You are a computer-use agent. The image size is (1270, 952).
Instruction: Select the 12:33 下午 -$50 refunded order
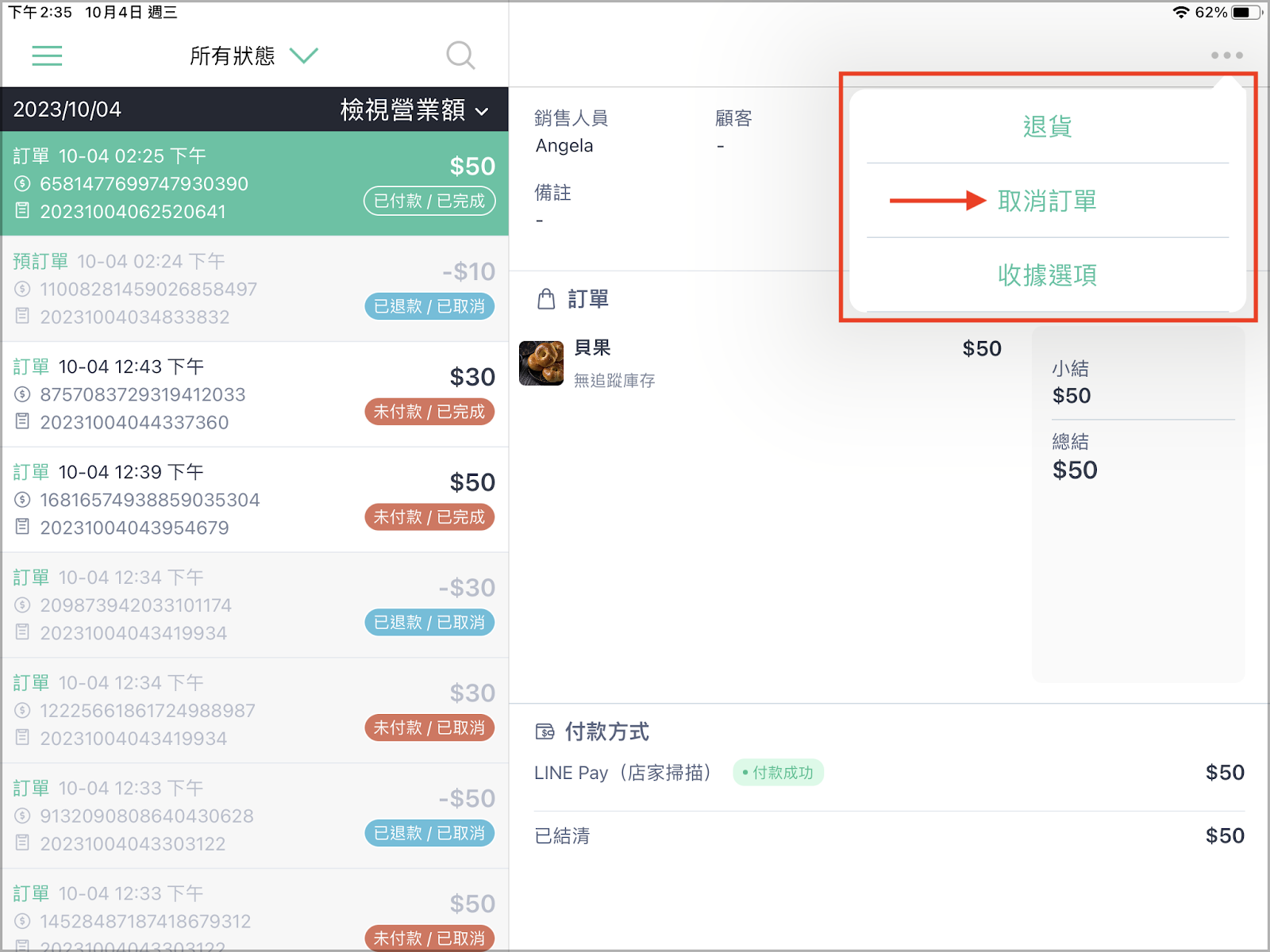[x=255, y=816]
